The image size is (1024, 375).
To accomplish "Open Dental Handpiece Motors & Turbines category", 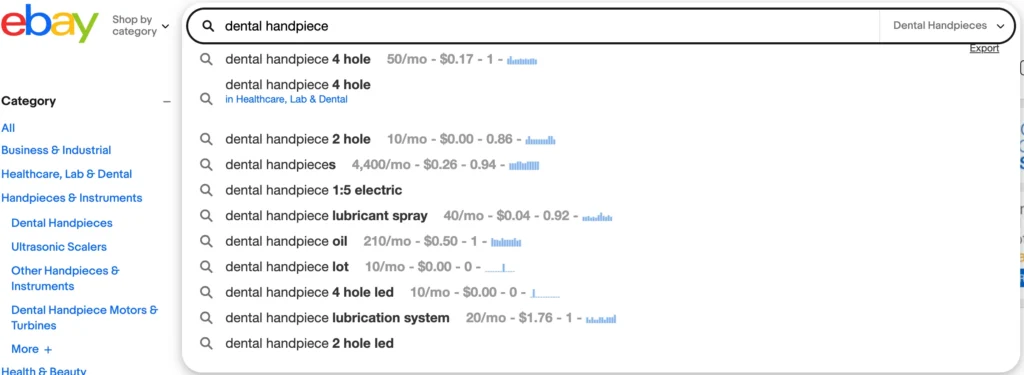I will [84, 318].
